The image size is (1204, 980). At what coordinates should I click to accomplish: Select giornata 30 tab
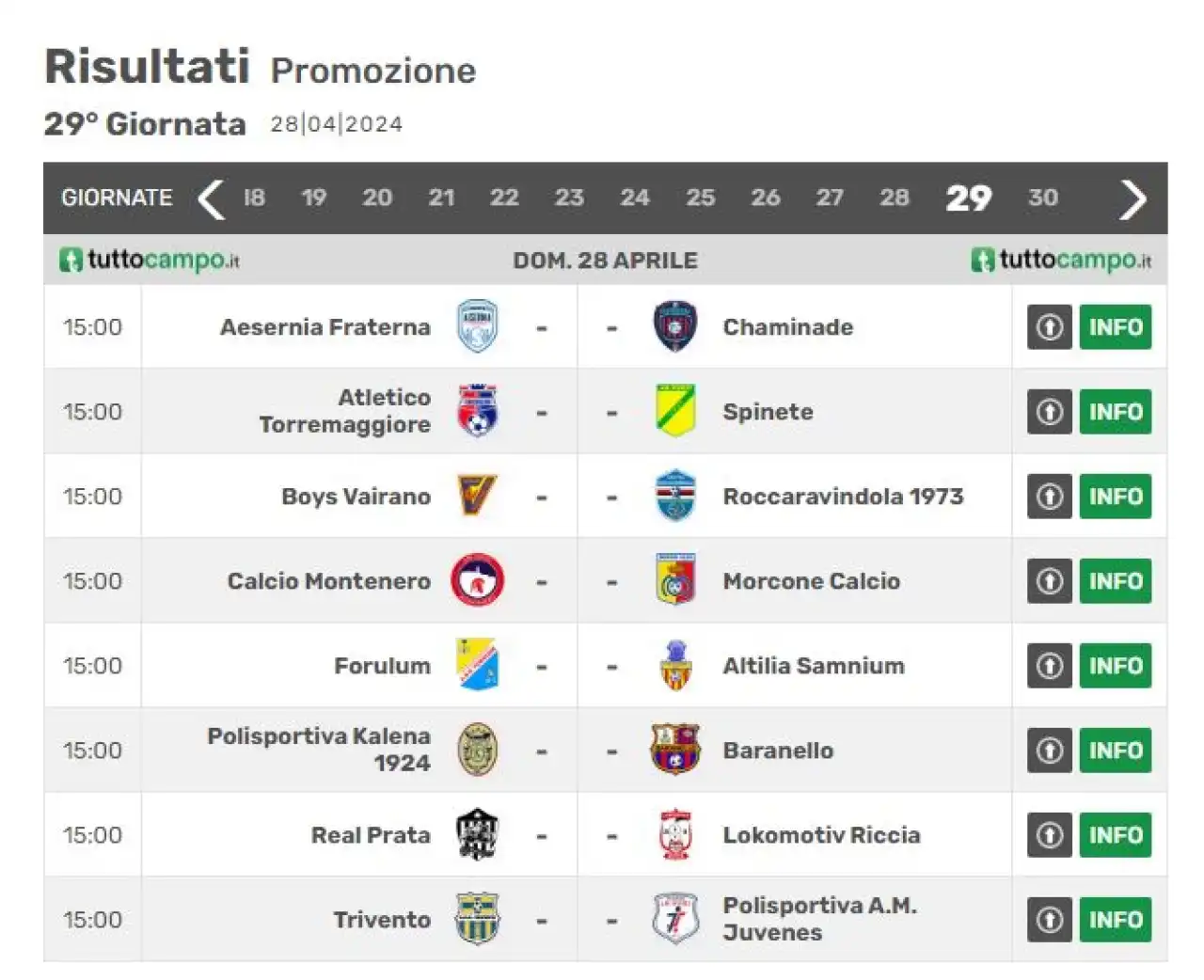coord(1043,198)
